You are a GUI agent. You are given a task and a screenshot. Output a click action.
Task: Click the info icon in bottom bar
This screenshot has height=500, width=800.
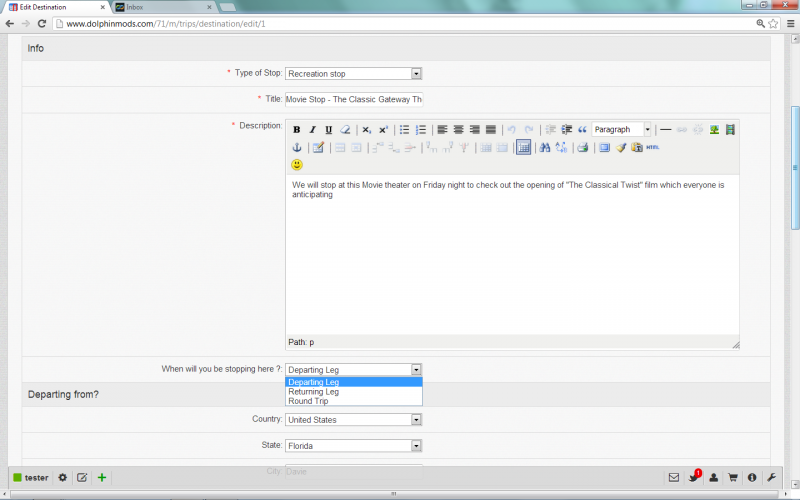[752, 478]
